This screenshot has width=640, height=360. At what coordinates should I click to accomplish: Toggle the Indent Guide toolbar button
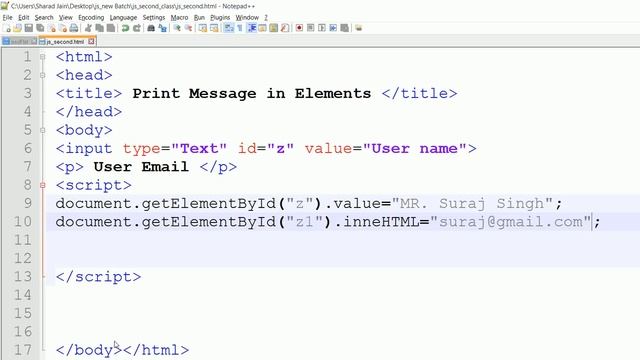point(252,28)
